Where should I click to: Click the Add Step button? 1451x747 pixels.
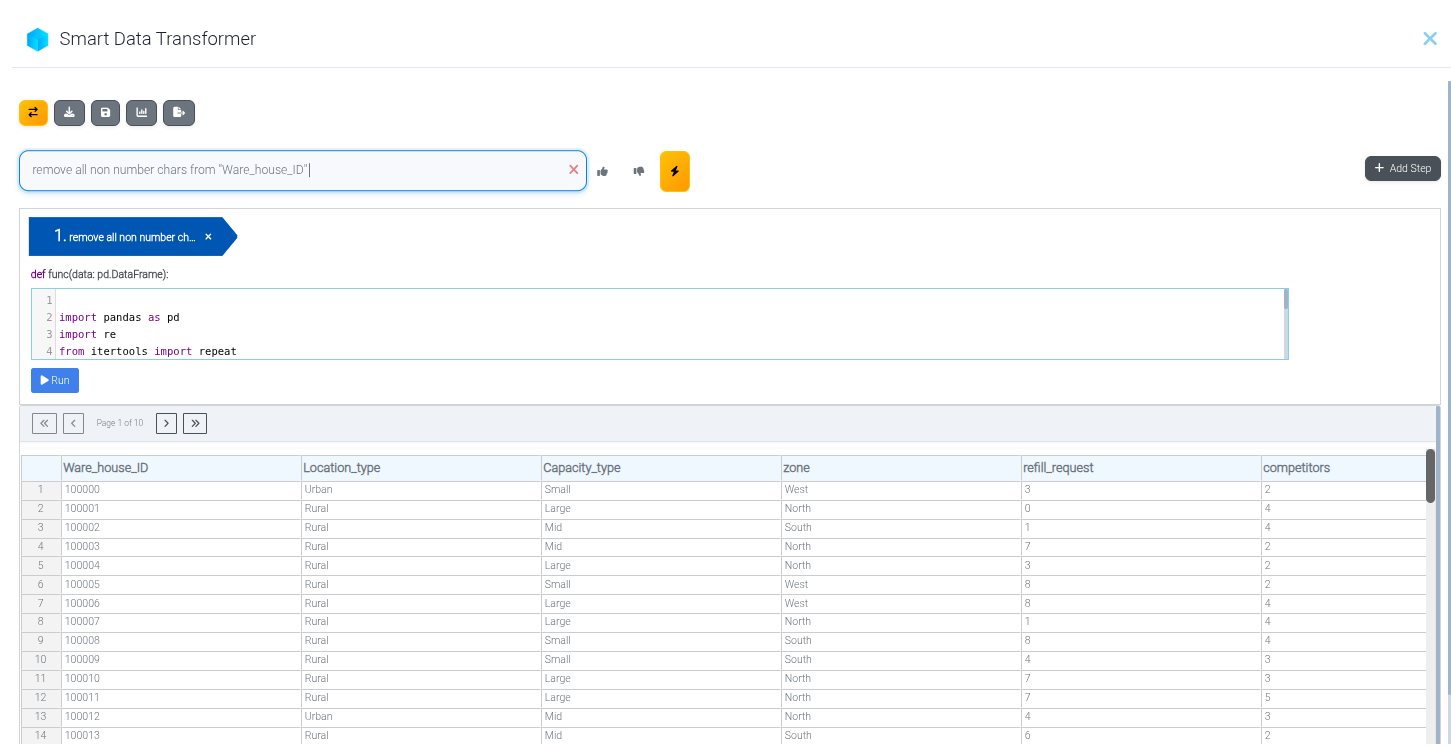[x=1402, y=168]
